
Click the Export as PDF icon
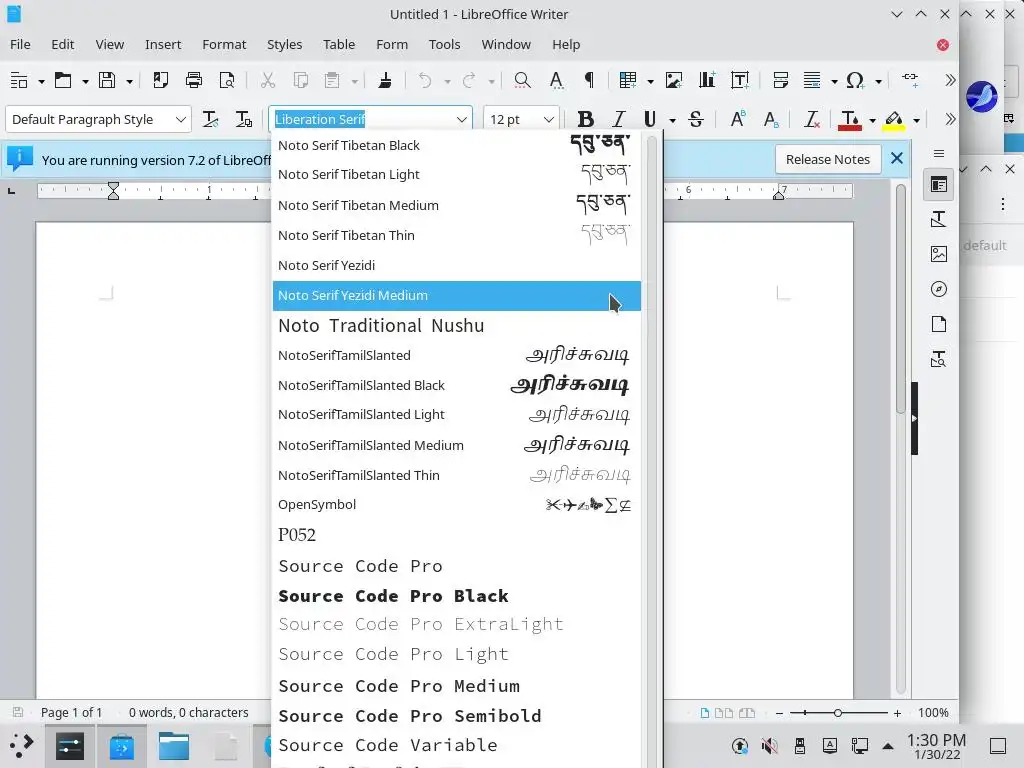160,80
